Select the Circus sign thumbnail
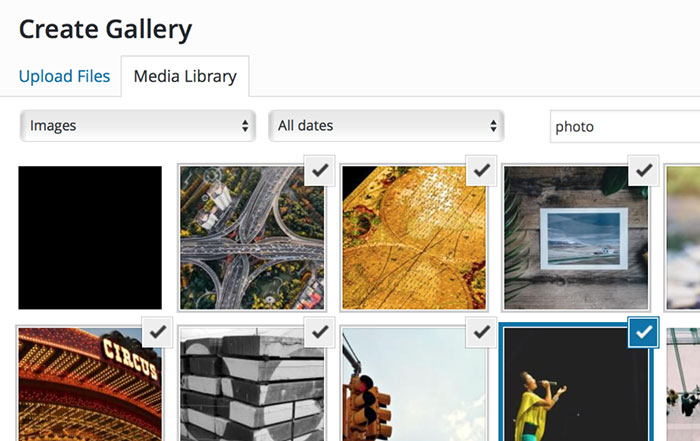The image size is (700, 441). pyautogui.click(x=90, y=384)
